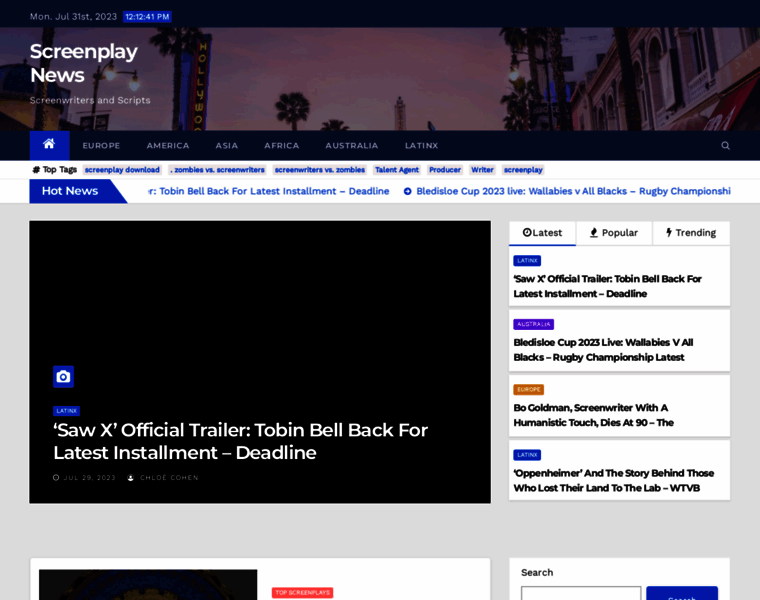The height and width of the screenshot is (600, 760).
Task: Go to the Home icon in navigation
Action: [49, 145]
